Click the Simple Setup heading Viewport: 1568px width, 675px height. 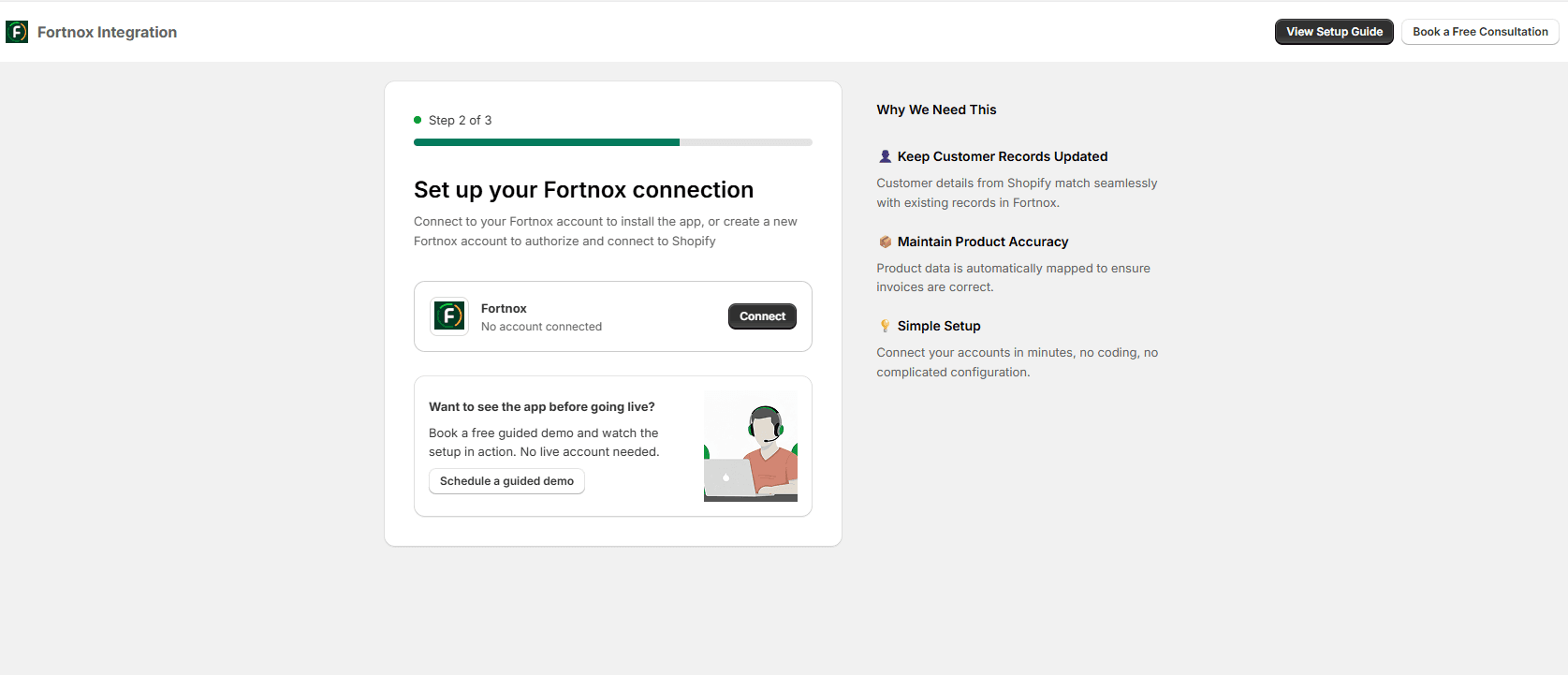[x=939, y=326]
